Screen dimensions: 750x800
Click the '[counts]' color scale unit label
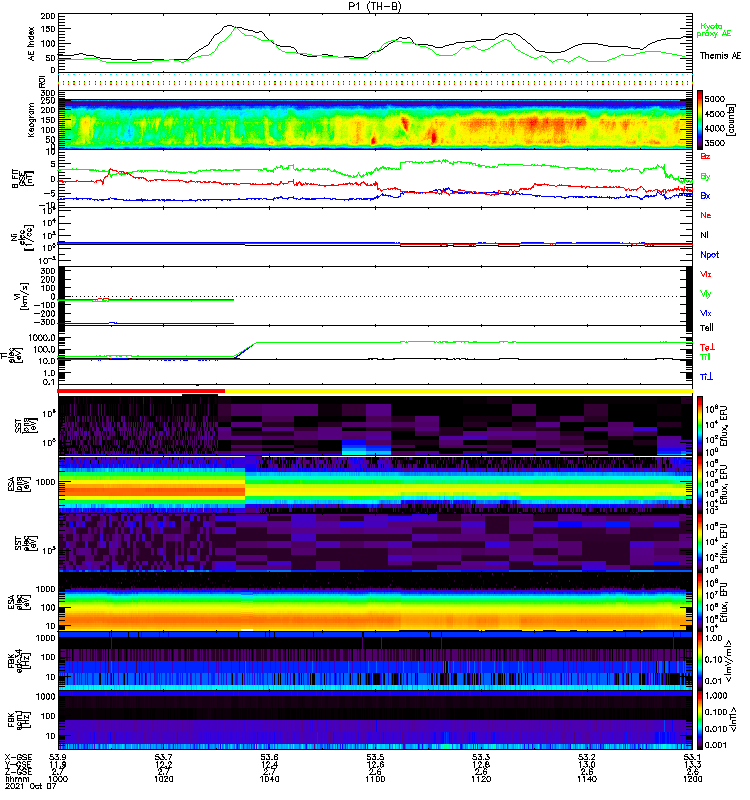(x=732, y=120)
